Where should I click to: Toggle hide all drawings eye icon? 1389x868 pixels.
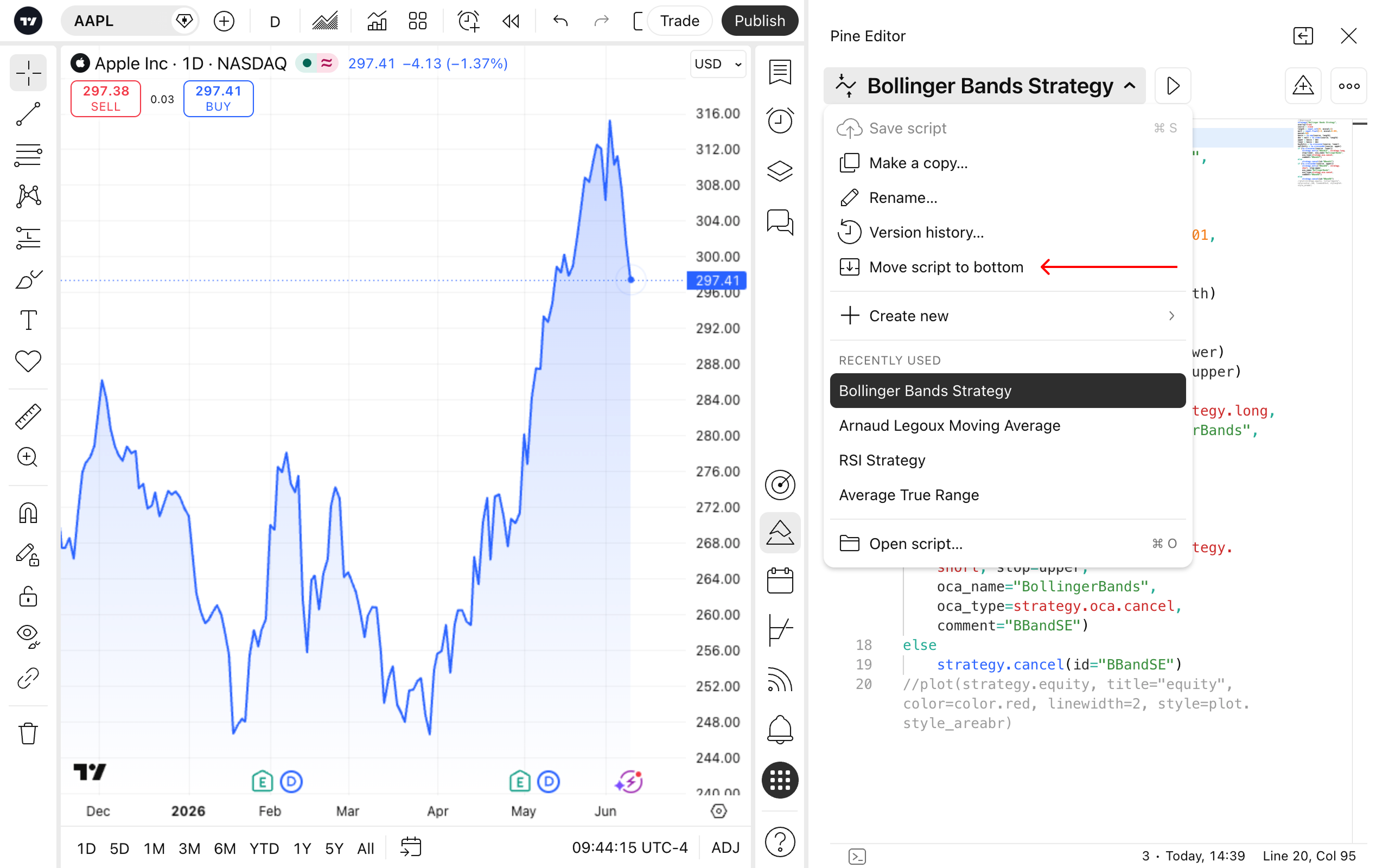tap(28, 636)
